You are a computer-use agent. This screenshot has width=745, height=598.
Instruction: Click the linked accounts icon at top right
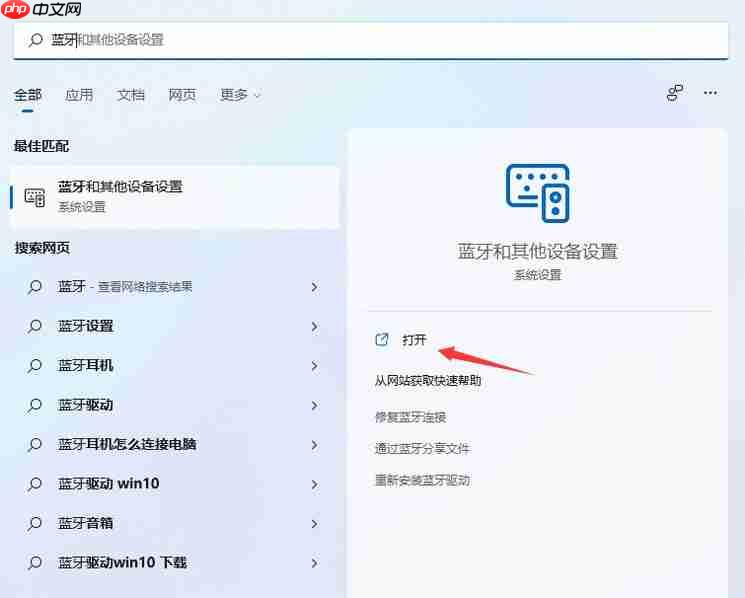pos(675,93)
